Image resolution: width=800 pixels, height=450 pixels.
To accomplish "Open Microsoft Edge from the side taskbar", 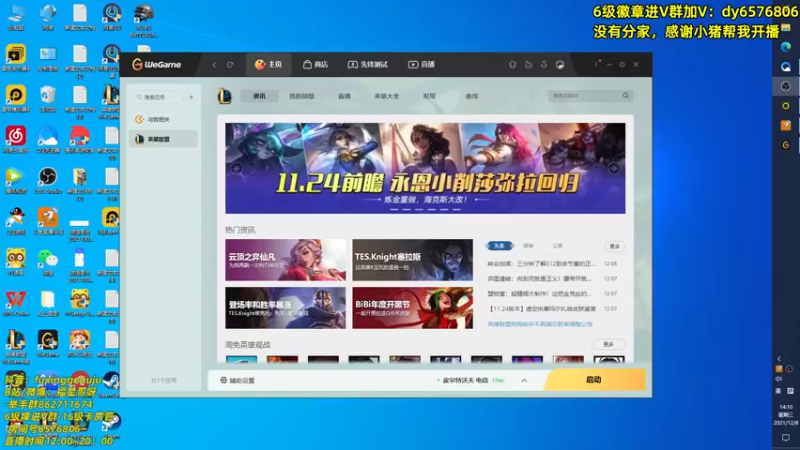I will click(x=786, y=47).
